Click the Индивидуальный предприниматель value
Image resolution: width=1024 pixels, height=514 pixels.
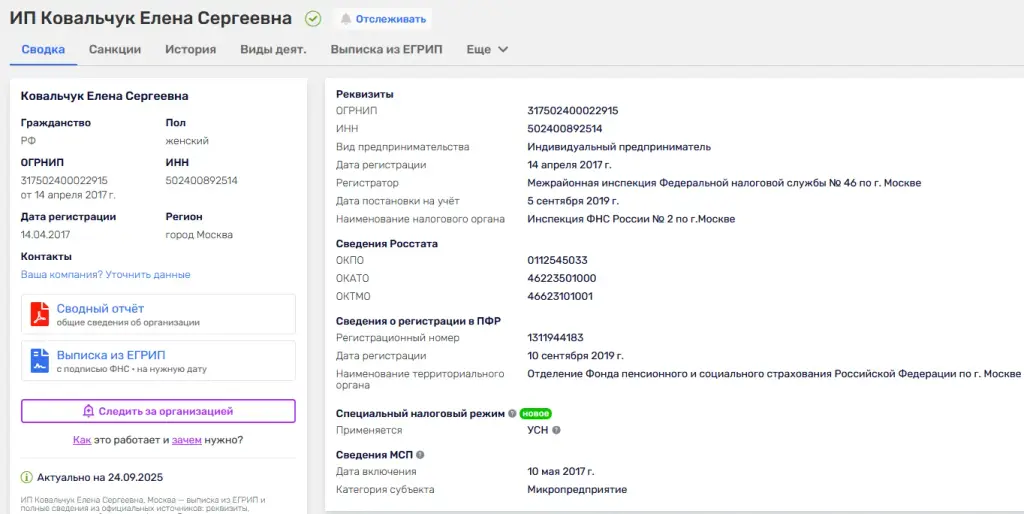[619, 147]
